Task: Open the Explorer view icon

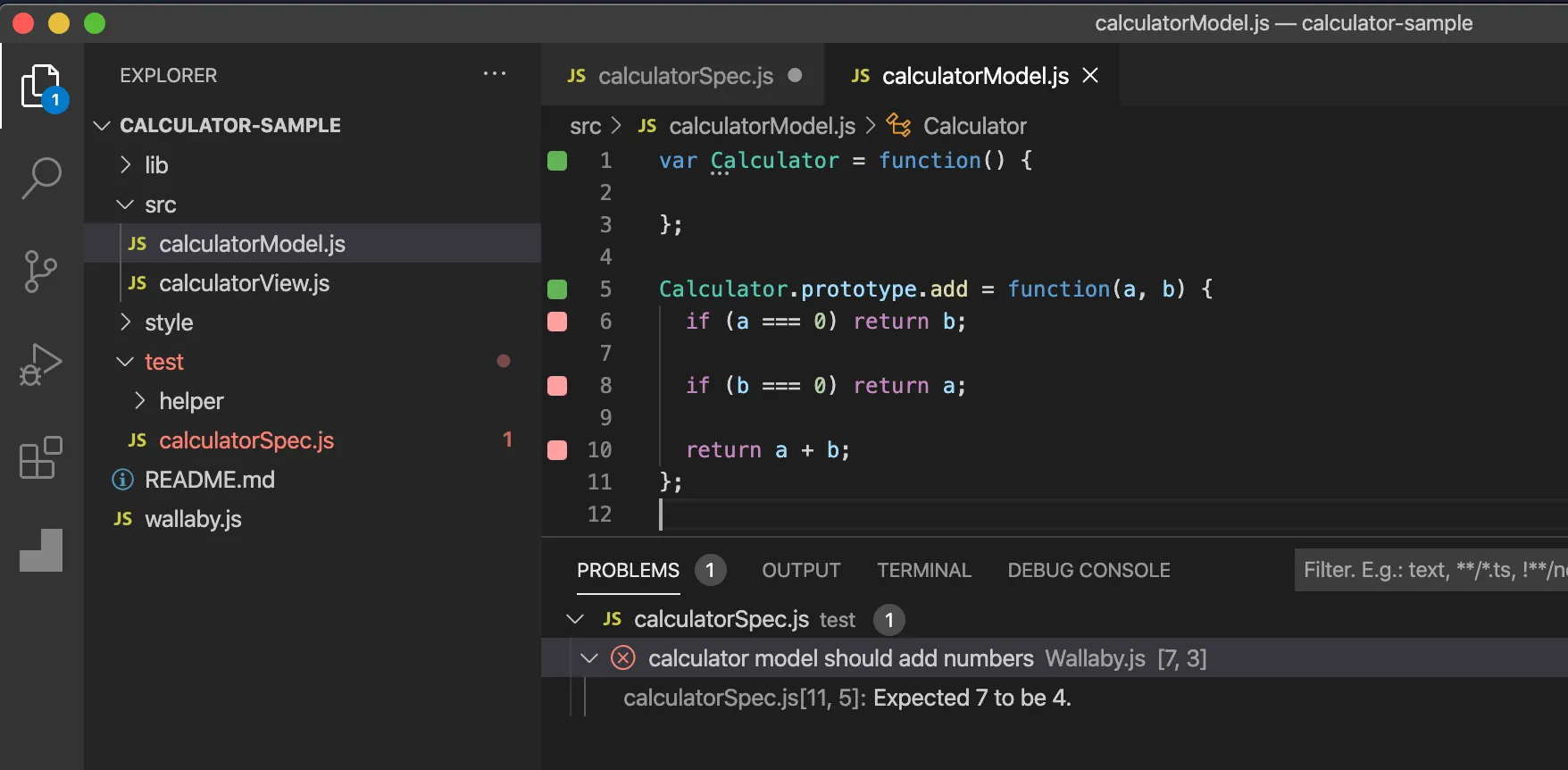Action: pos(41,87)
